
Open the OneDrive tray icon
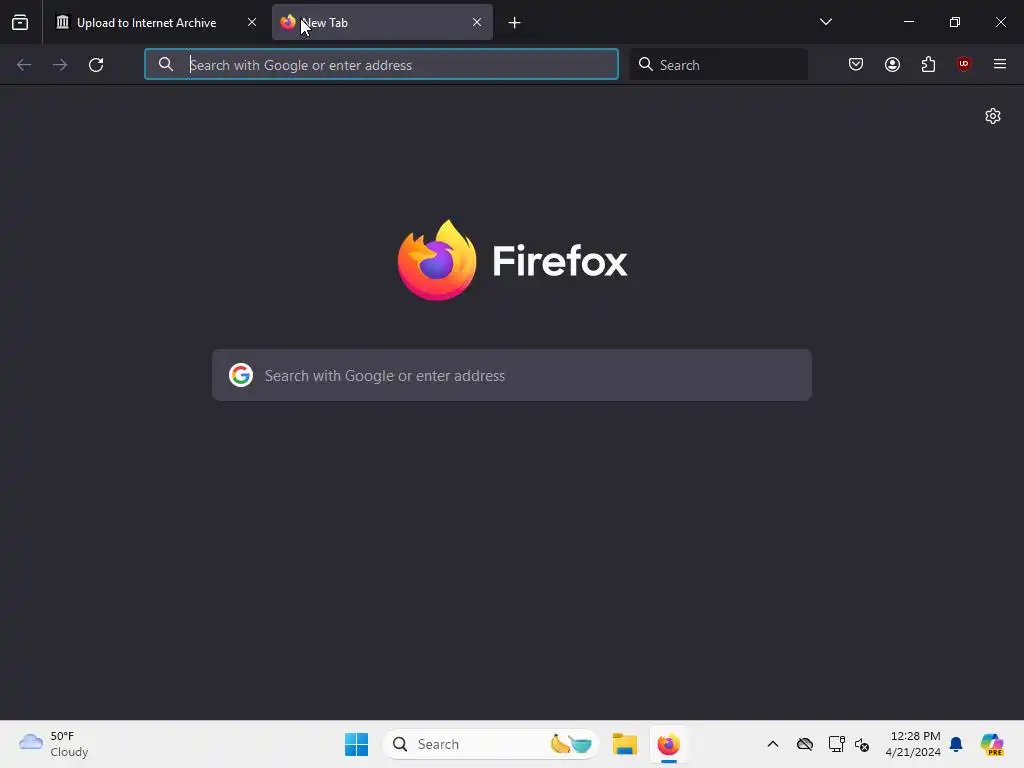click(x=805, y=744)
